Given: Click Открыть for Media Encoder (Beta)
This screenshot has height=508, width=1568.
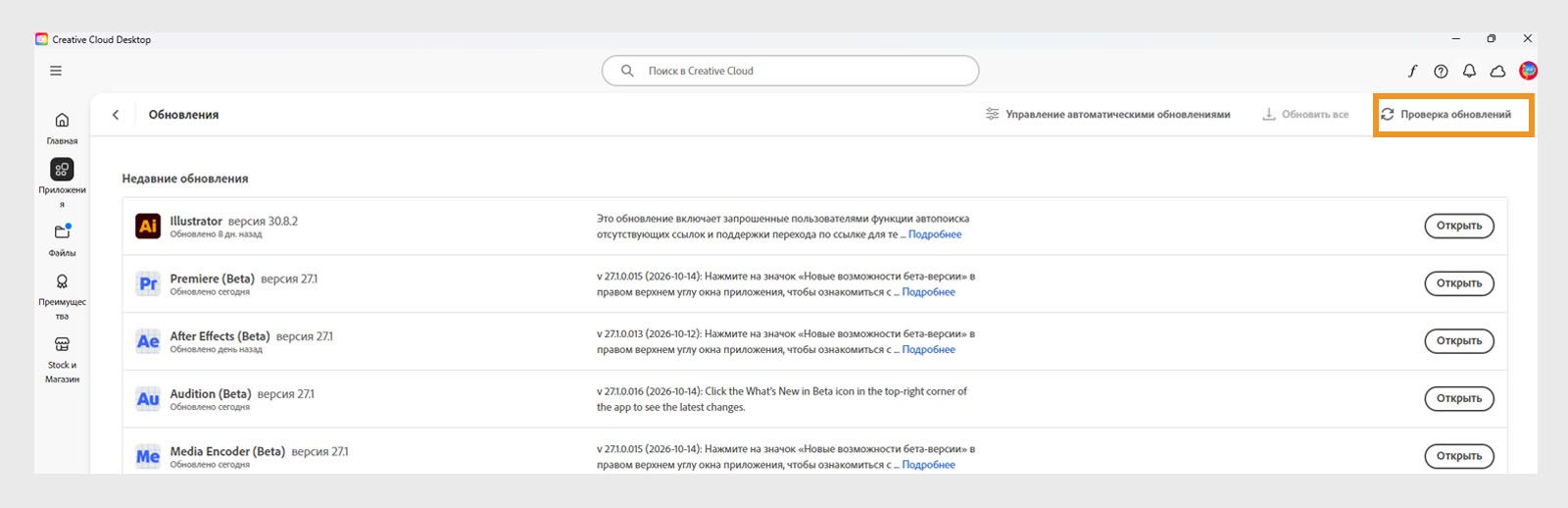Looking at the screenshot, I should point(1459,456).
